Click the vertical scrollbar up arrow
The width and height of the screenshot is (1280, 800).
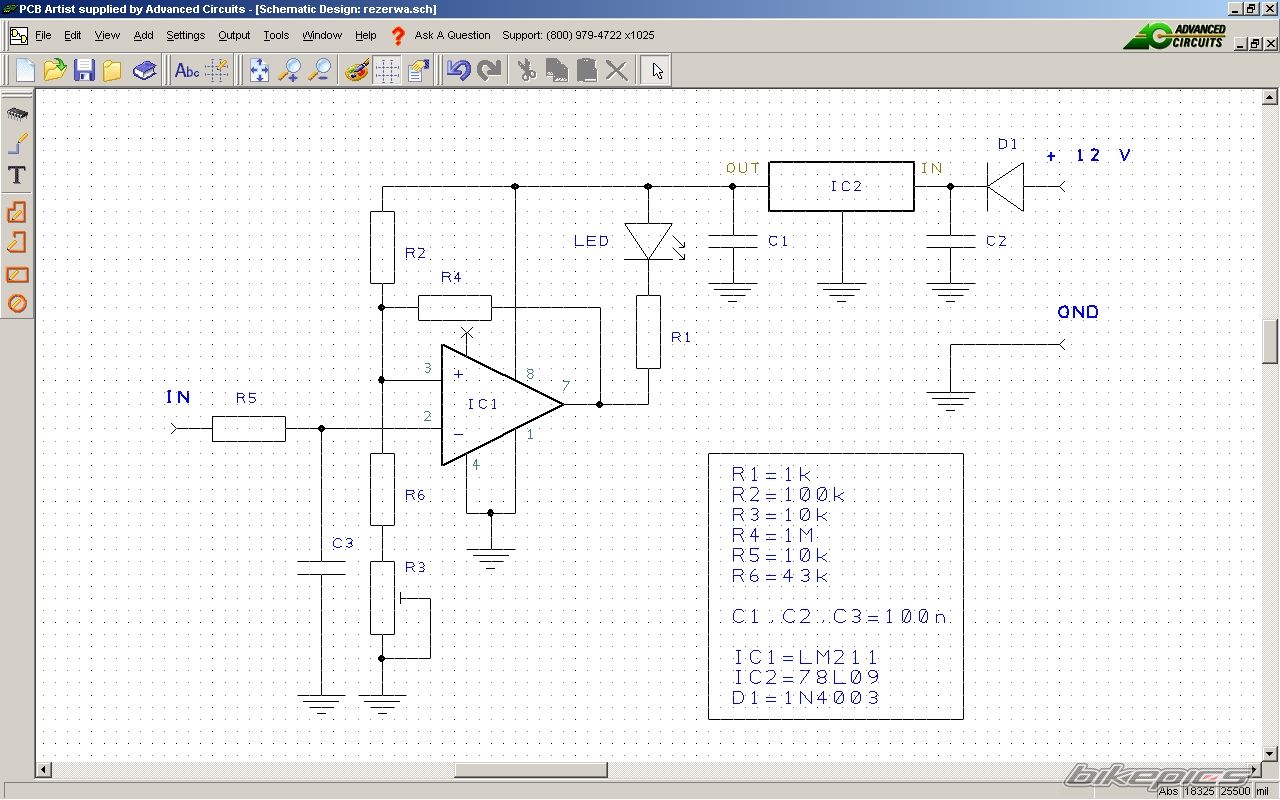[x=1270, y=97]
